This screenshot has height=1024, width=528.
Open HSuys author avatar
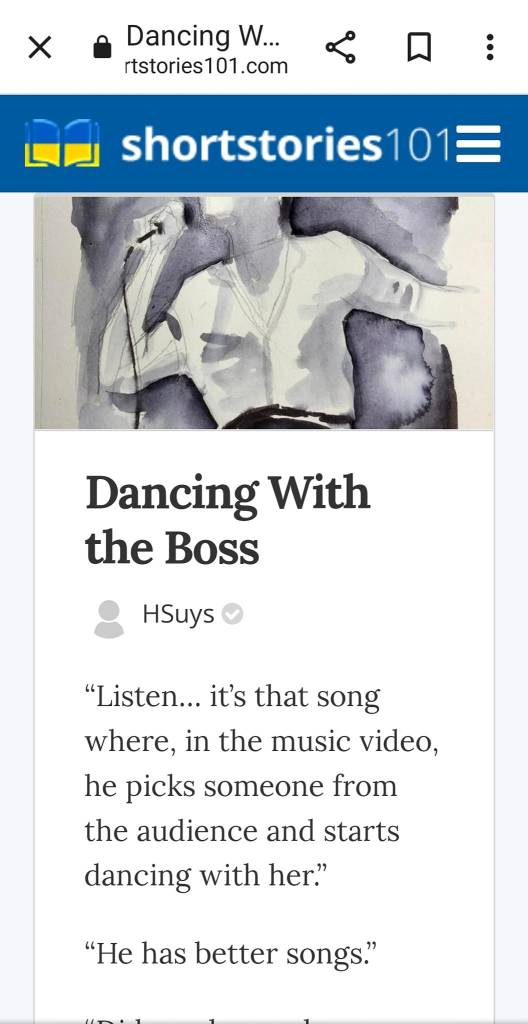[109, 618]
